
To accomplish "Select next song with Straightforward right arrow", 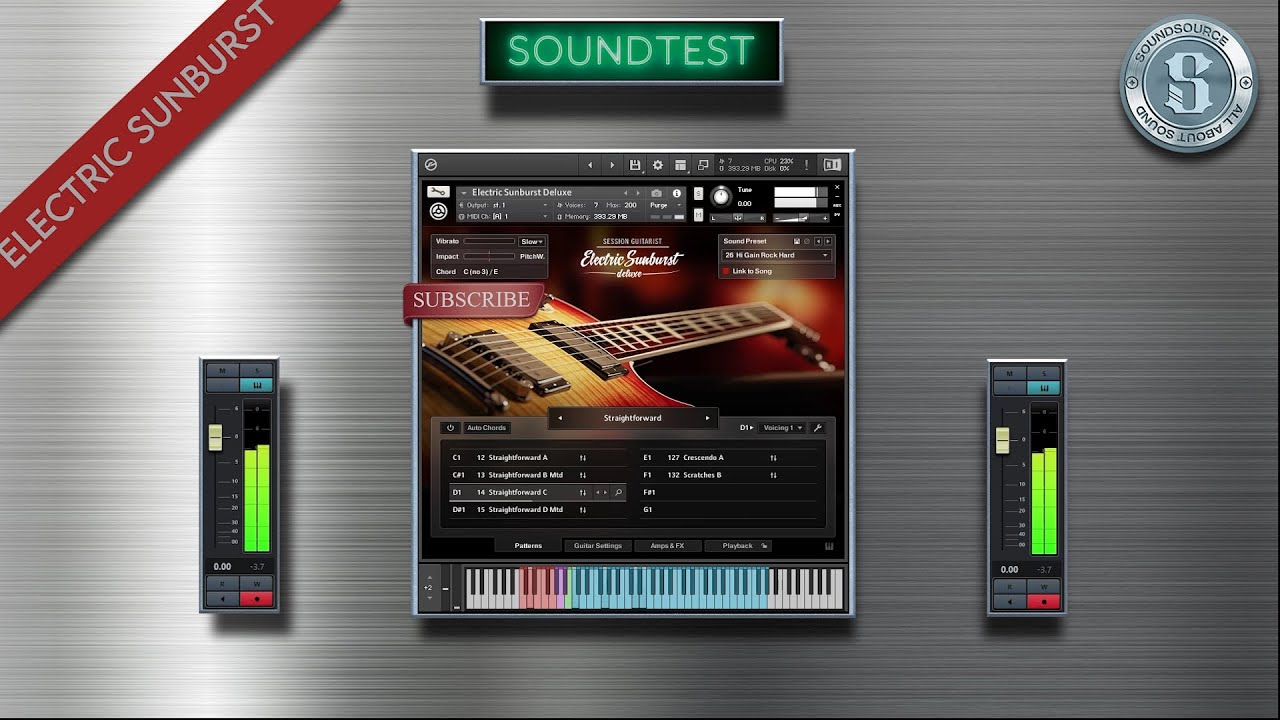I will coord(707,418).
